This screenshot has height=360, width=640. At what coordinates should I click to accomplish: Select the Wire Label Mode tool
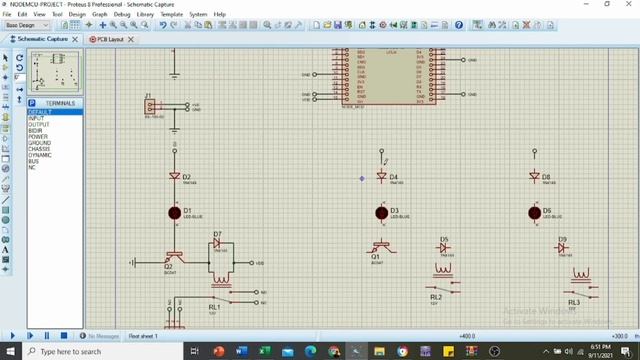5,87
